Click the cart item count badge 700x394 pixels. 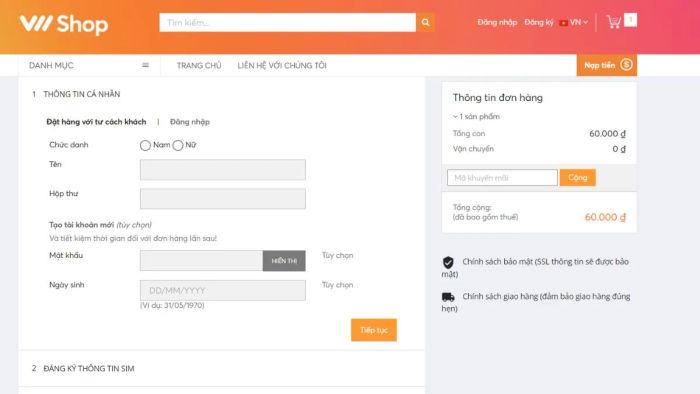tap(630, 20)
